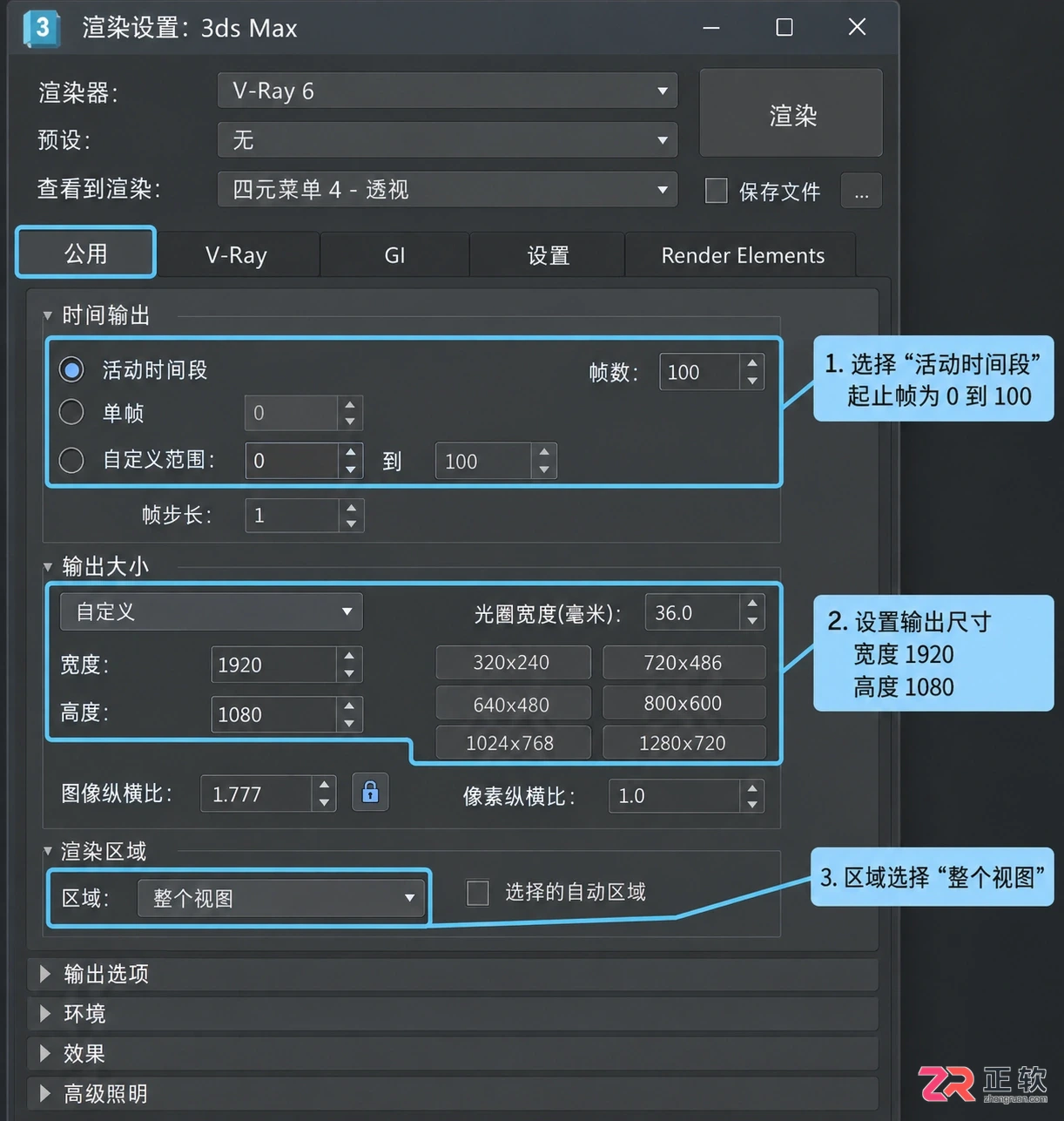This screenshot has height=1121, width=1064.
Task: Minimize the 渲染设置 window
Action: point(711,27)
